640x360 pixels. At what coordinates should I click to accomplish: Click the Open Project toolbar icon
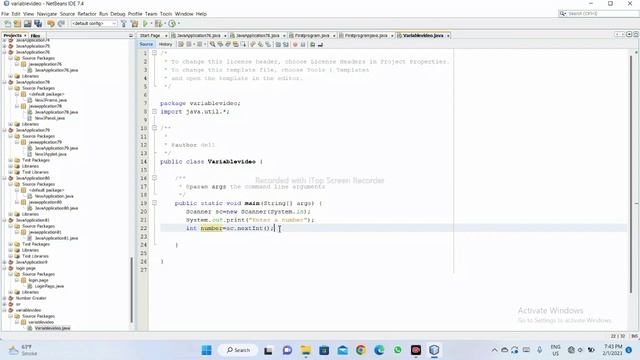point(27,24)
